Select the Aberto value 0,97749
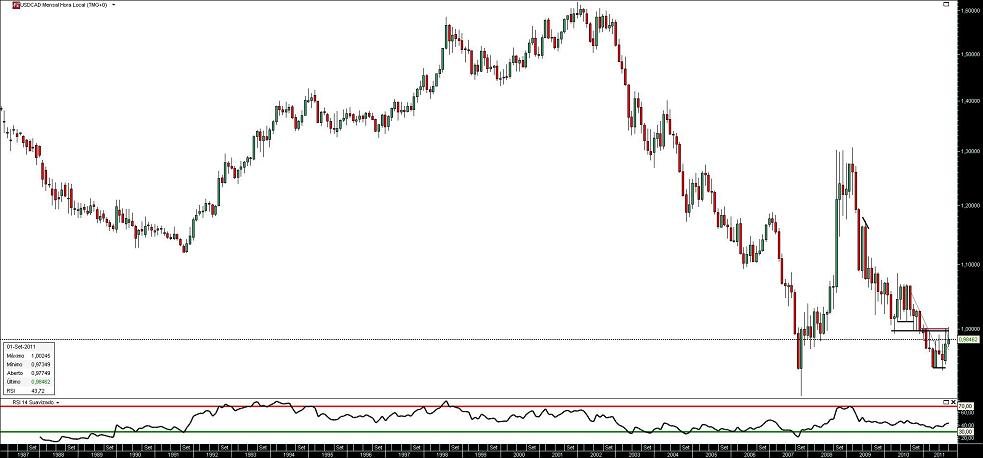 point(42,373)
